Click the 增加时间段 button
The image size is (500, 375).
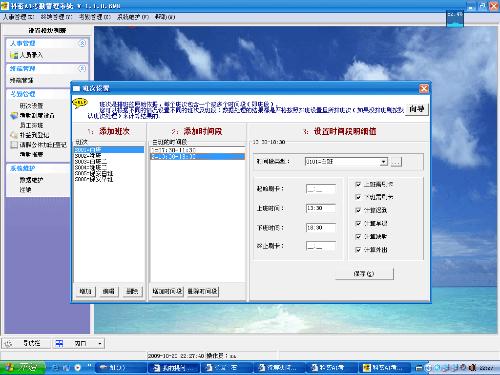pyautogui.click(x=167, y=291)
